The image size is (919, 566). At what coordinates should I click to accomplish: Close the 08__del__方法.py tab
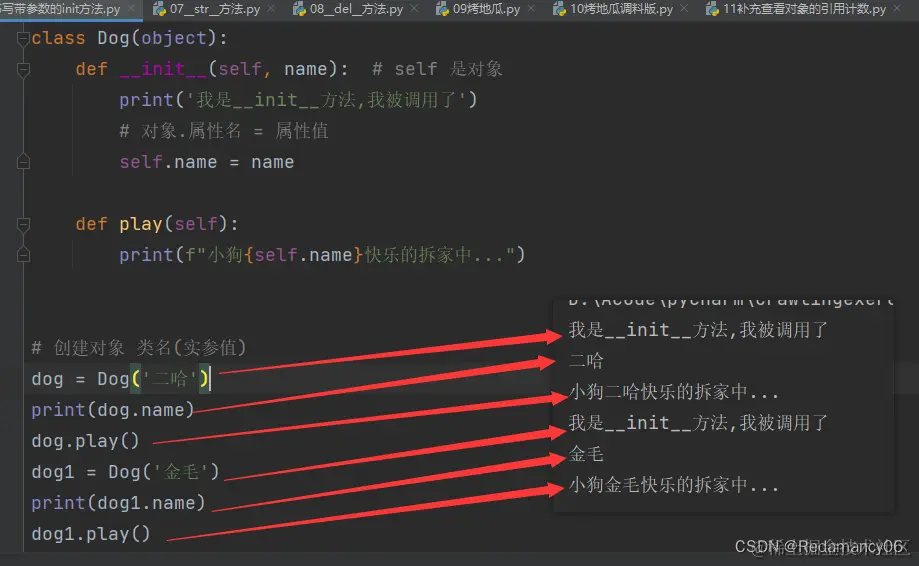(414, 9)
